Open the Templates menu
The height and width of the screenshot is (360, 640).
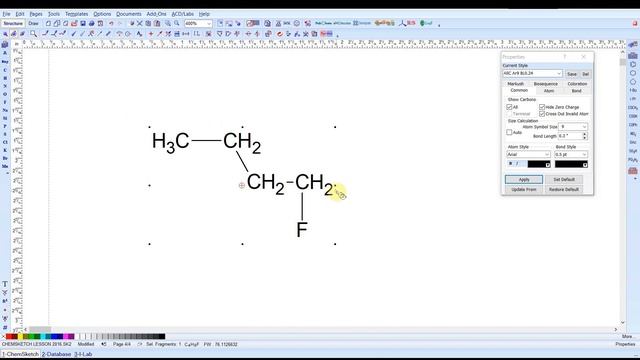(77, 14)
